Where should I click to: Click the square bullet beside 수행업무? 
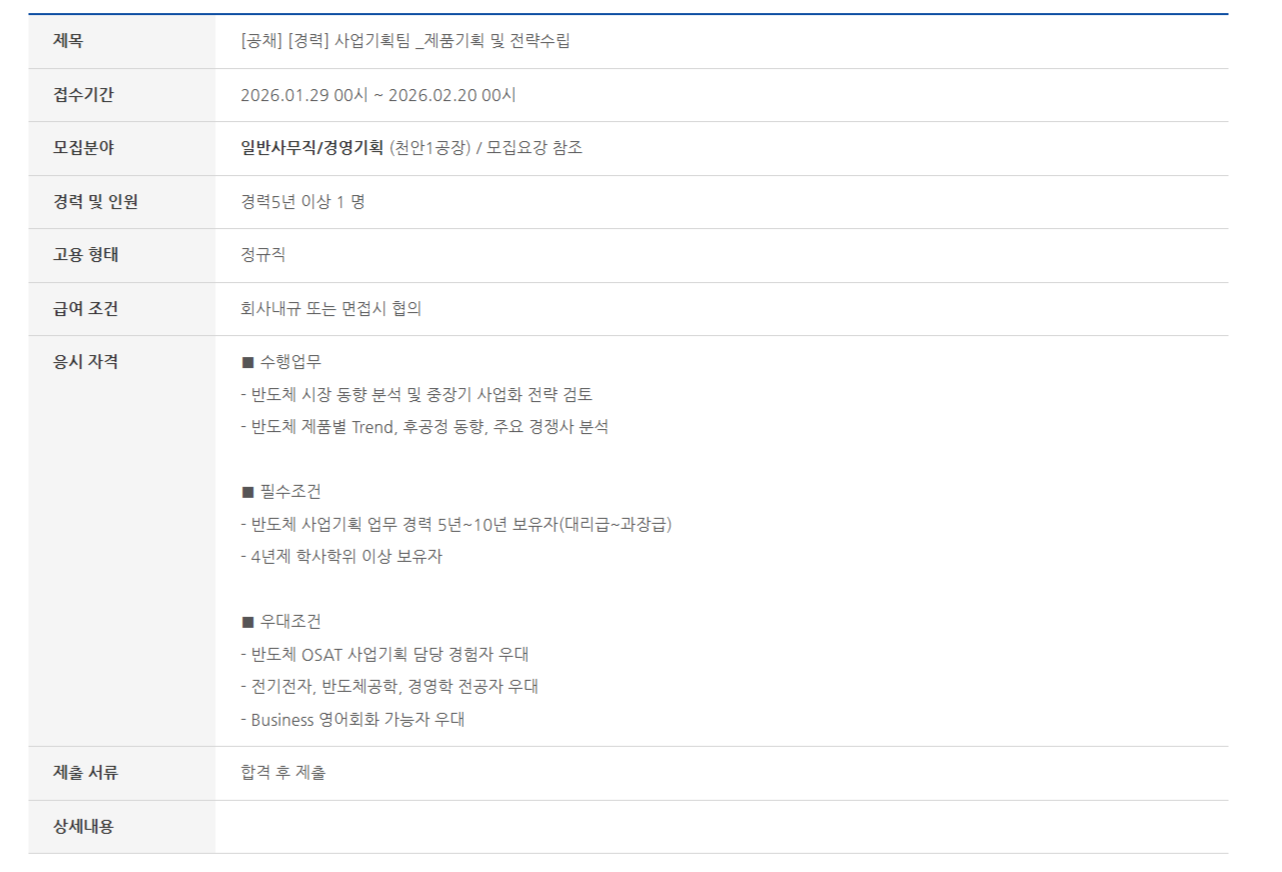pyautogui.click(x=248, y=362)
